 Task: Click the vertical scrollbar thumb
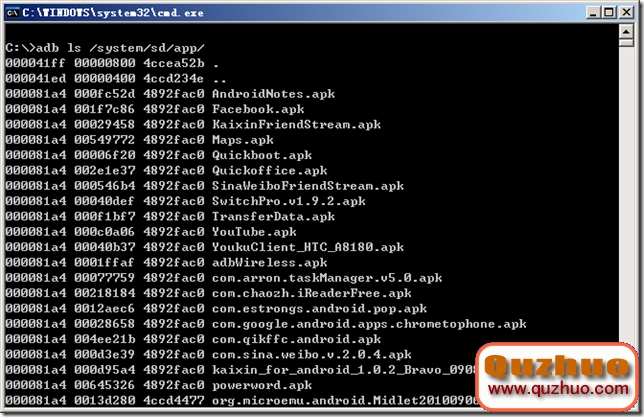626,42
